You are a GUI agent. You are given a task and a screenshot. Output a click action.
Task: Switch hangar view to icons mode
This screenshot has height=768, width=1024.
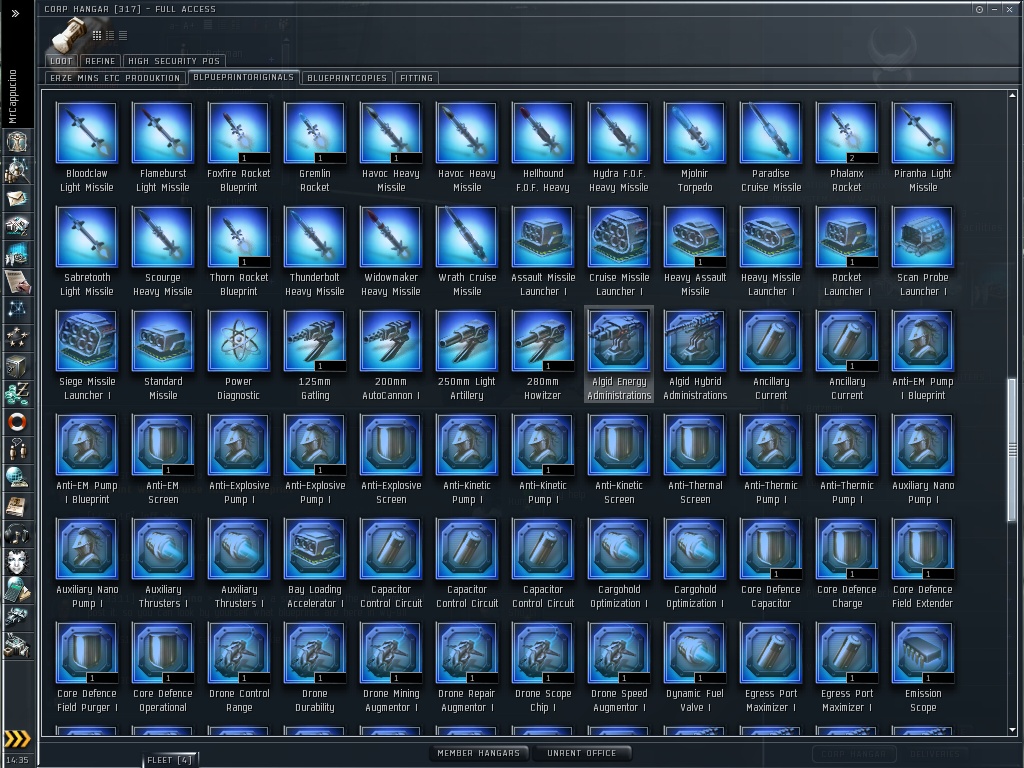point(97,35)
